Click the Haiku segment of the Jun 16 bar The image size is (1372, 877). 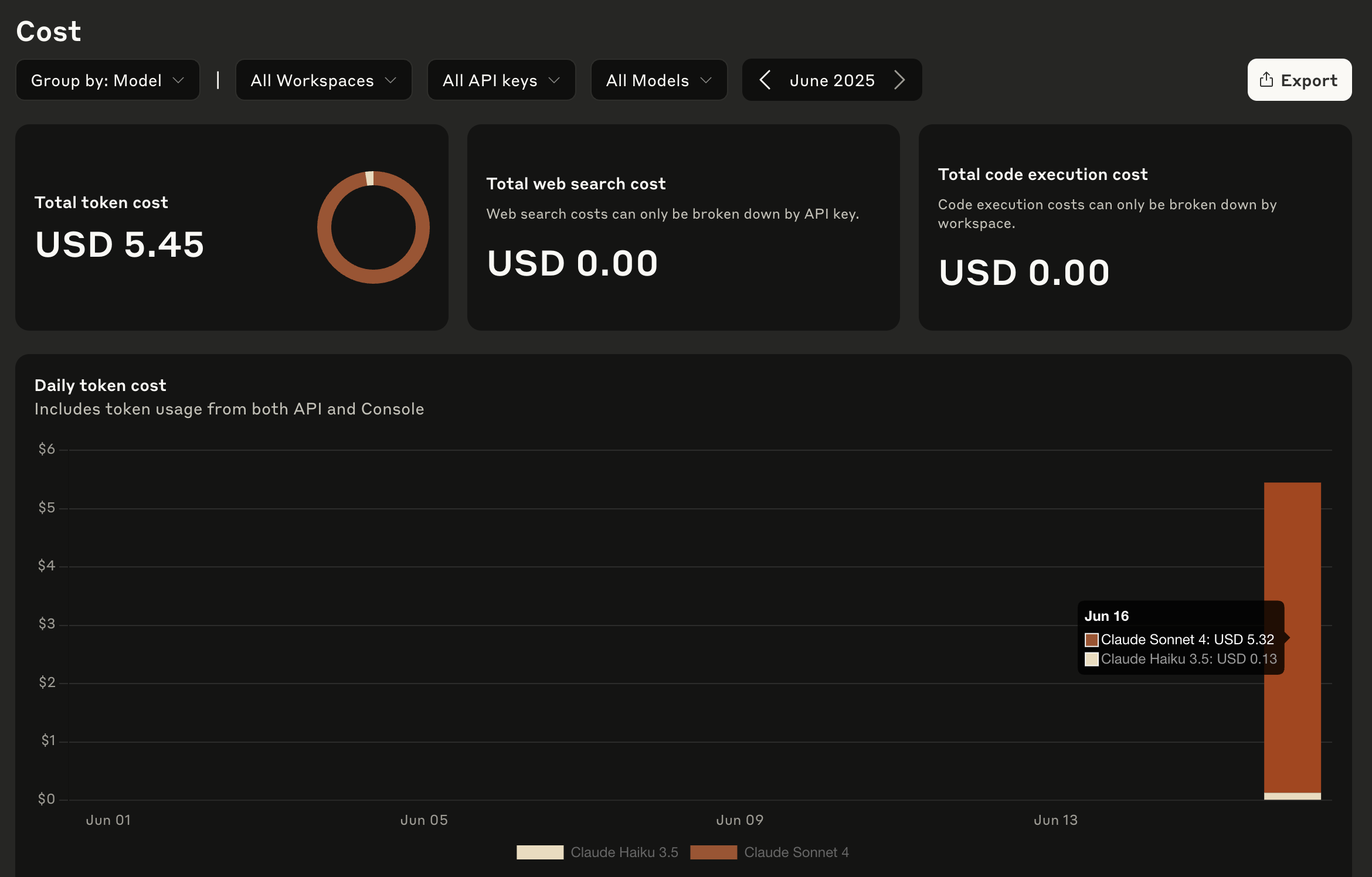1292,796
